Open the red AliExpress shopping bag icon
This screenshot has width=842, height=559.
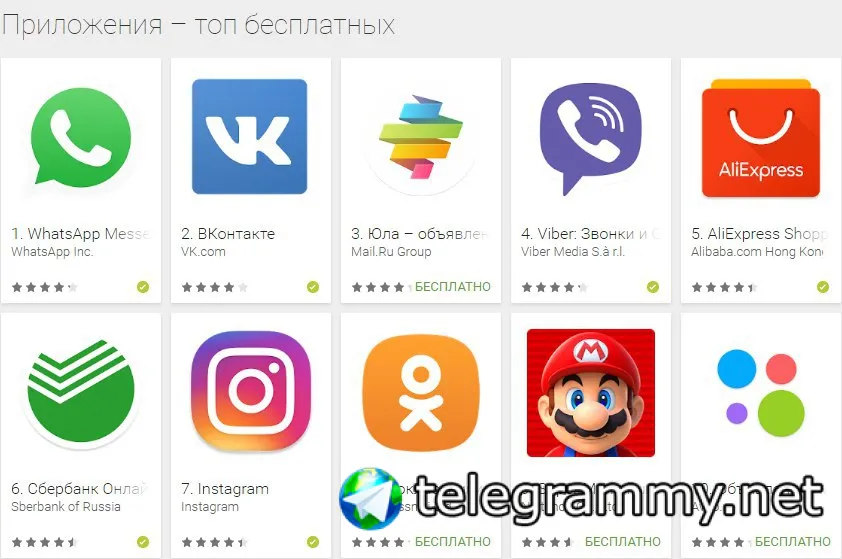click(x=760, y=138)
